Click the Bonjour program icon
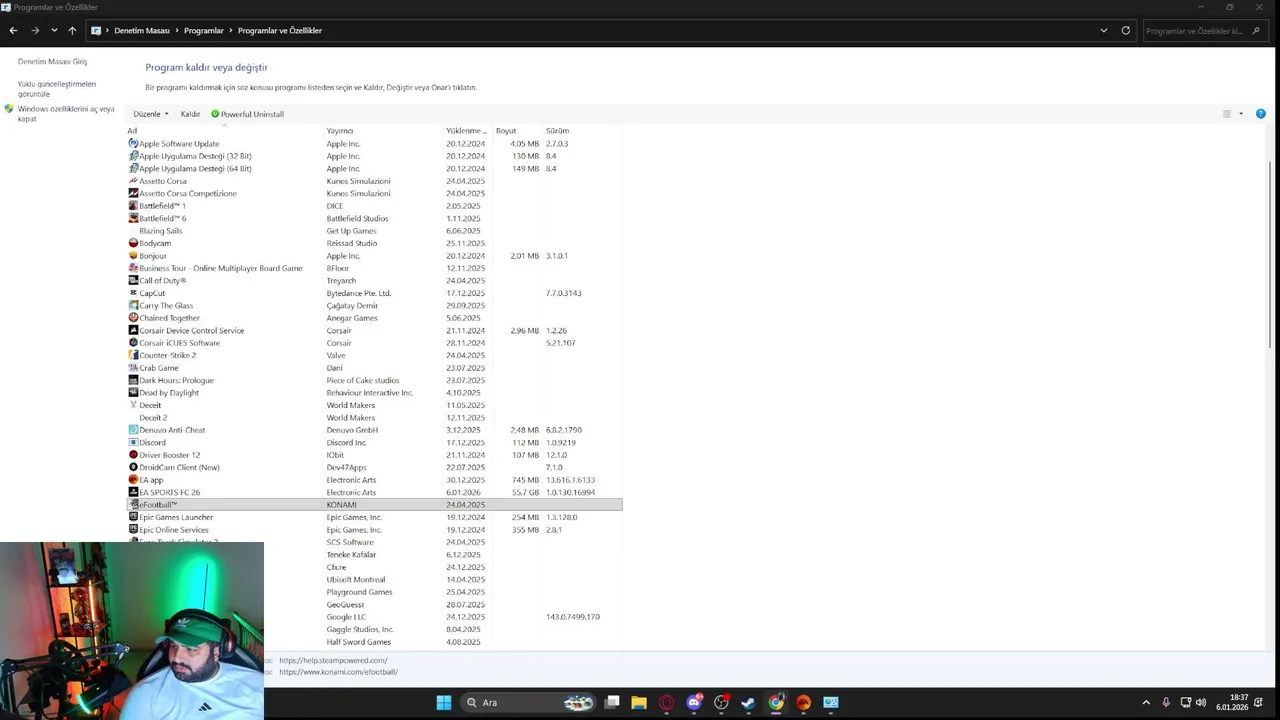The width and height of the screenshot is (1280, 720). coord(133,256)
